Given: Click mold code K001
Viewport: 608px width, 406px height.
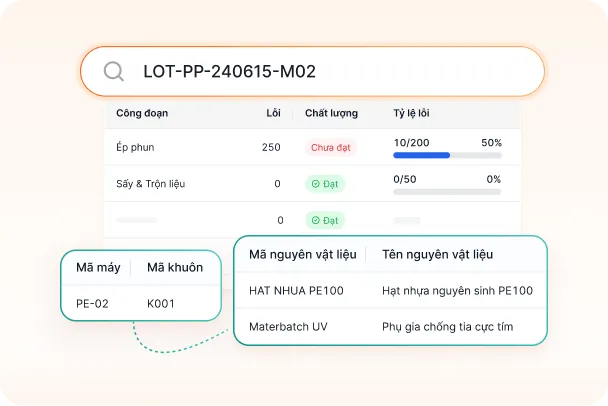Looking at the screenshot, I should [x=161, y=304].
